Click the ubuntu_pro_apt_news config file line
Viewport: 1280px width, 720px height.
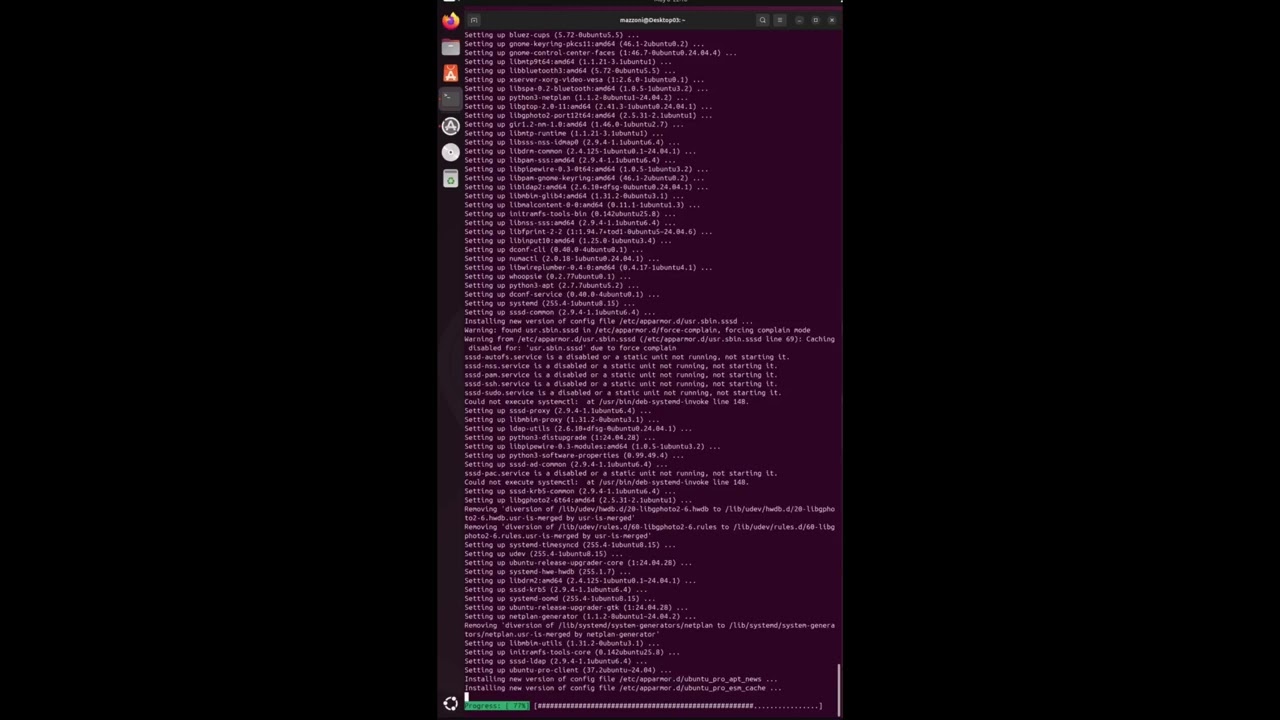tap(620, 679)
